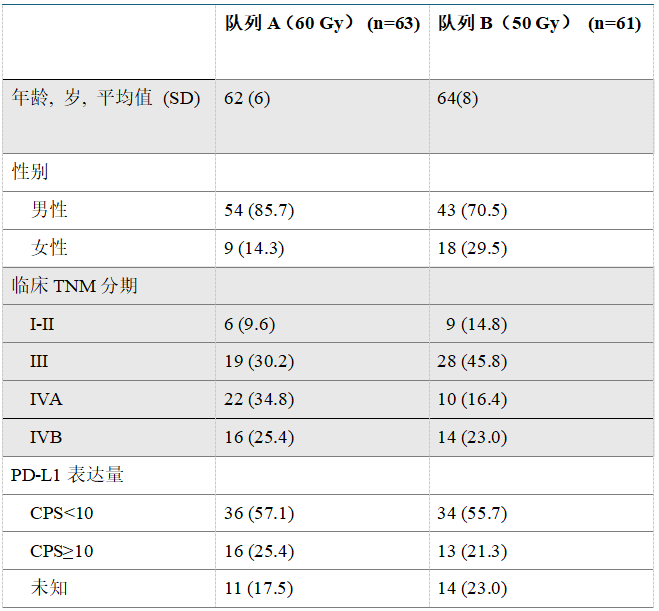Select the cell showing 54 (85.7)

point(258,210)
